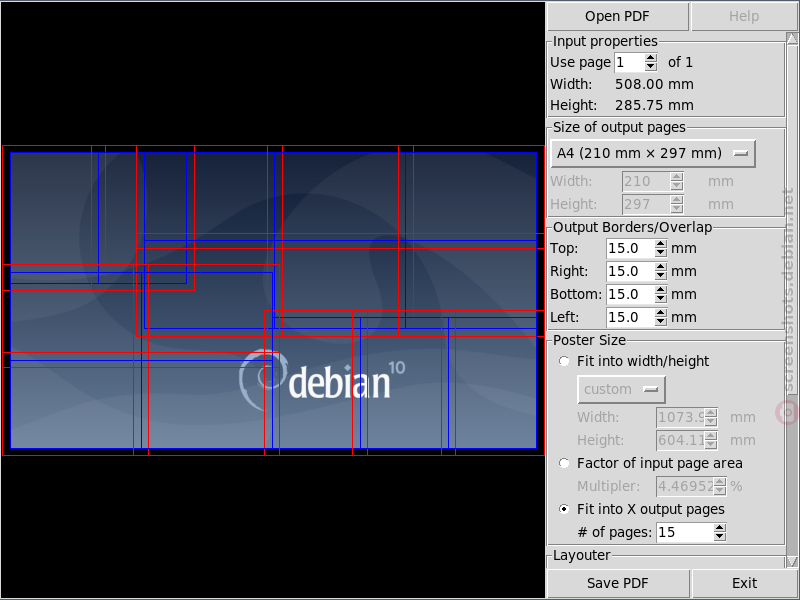Save the poster with Save PDF
This screenshot has height=600, width=800.
pyautogui.click(x=617, y=583)
